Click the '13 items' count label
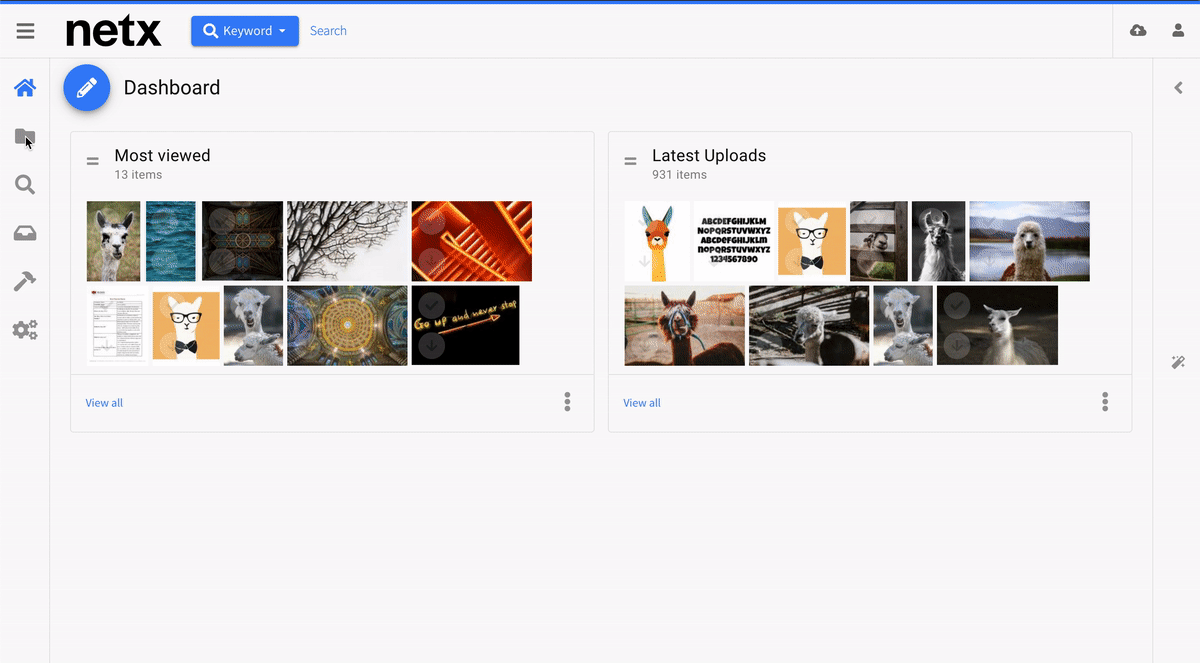 click(x=138, y=174)
